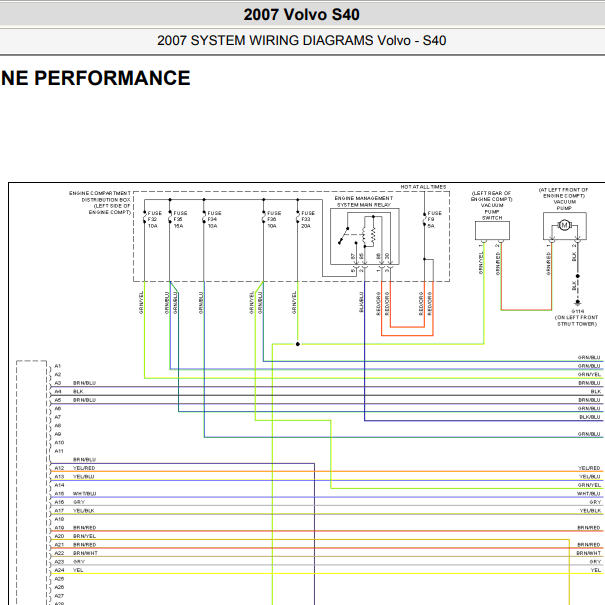Click right-edge BLK/BLU wire label

coord(590,417)
